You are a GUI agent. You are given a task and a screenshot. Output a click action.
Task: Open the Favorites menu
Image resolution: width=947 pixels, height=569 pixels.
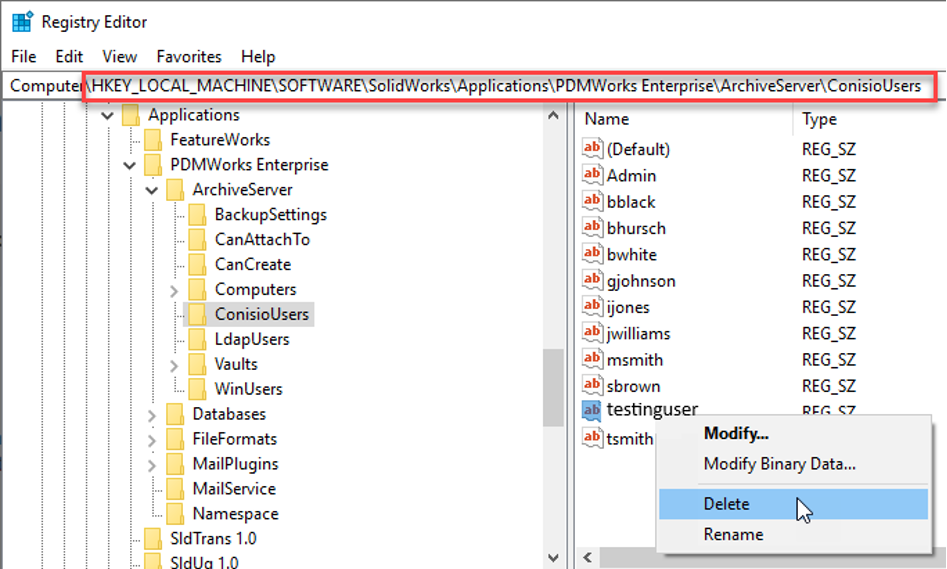tap(189, 57)
